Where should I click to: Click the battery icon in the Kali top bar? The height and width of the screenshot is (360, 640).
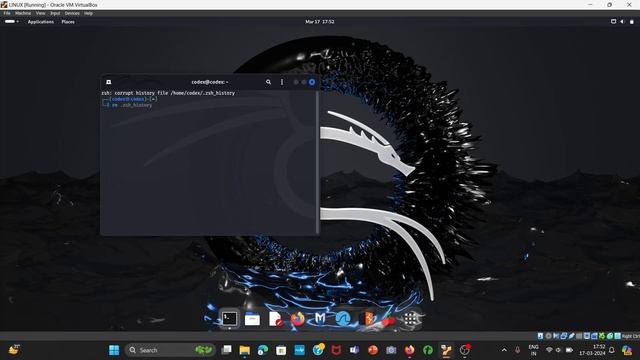[x=631, y=22]
